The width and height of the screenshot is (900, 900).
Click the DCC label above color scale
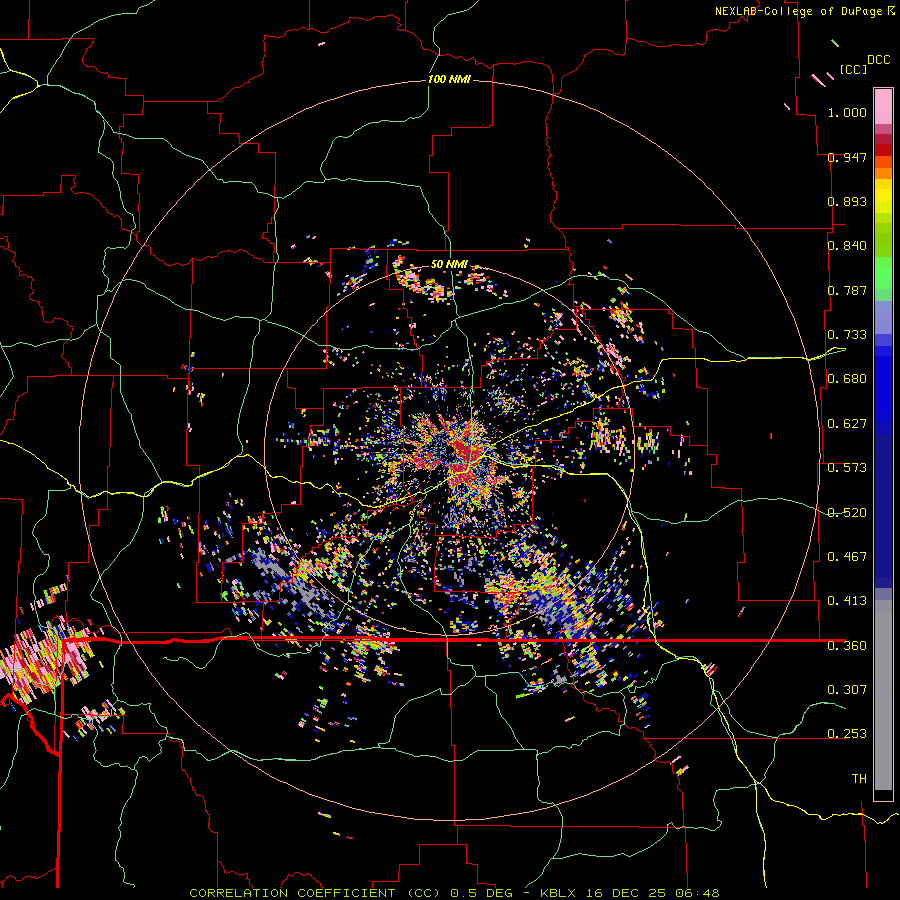[879, 60]
